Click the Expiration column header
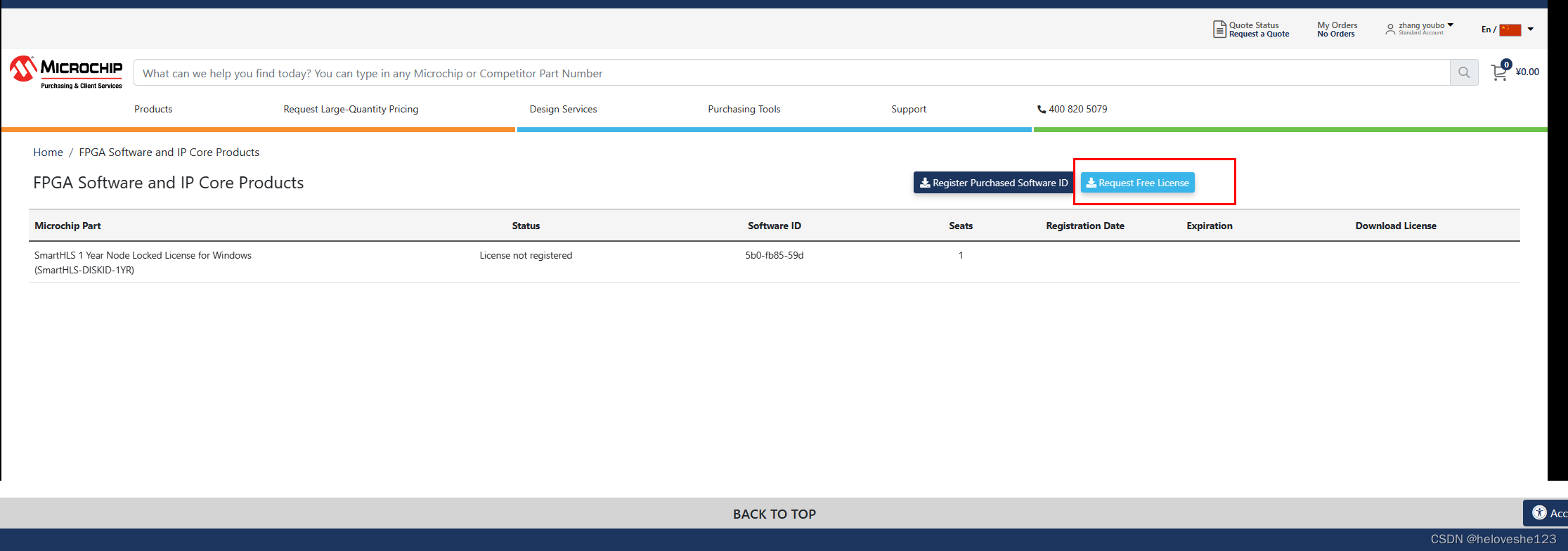The width and height of the screenshot is (1568, 551). pyautogui.click(x=1209, y=226)
